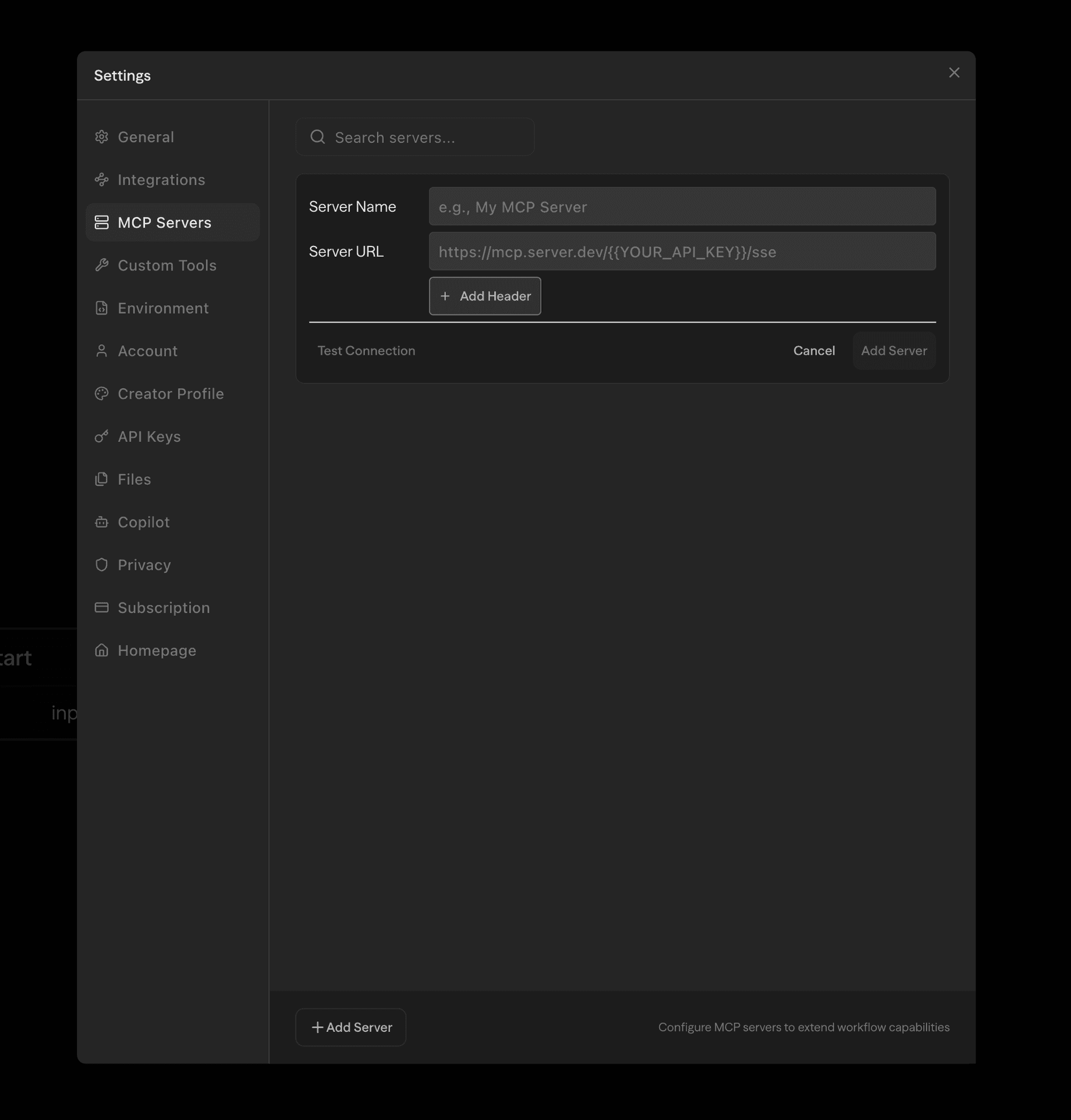Select the MCP Servers icon

pyautogui.click(x=102, y=222)
